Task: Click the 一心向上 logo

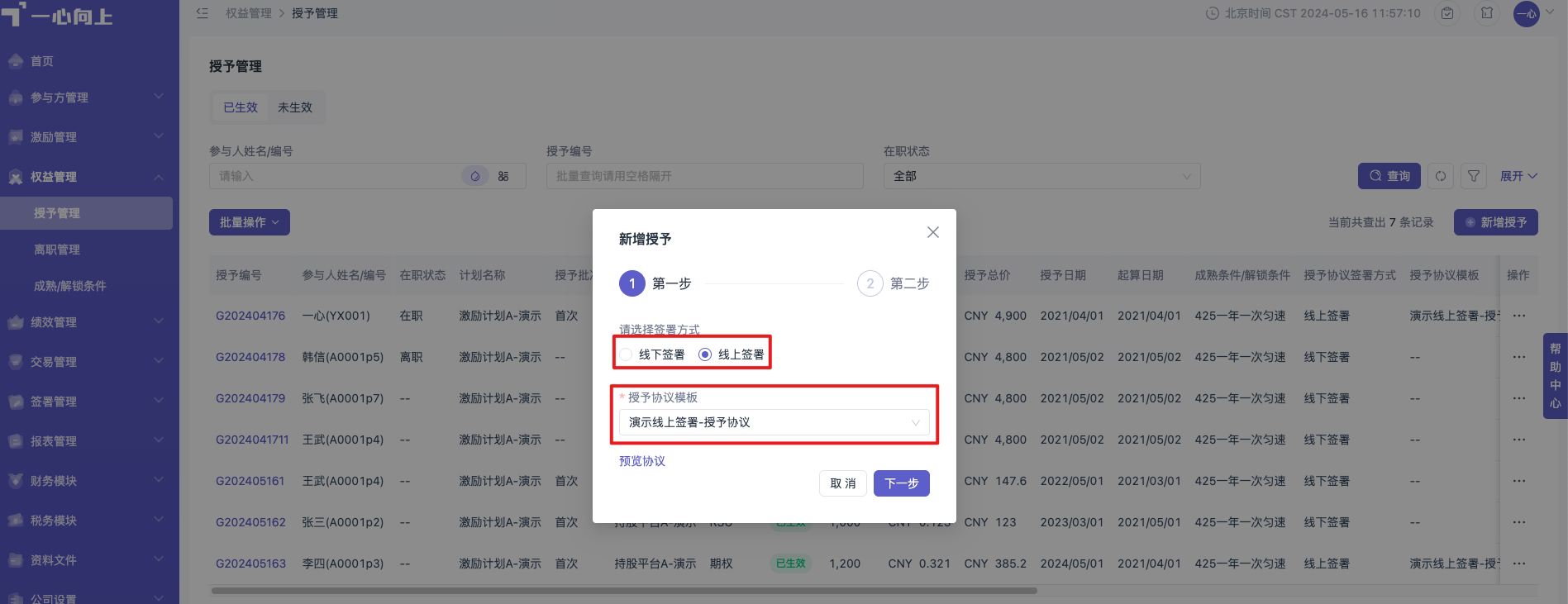Action: coord(56,16)
